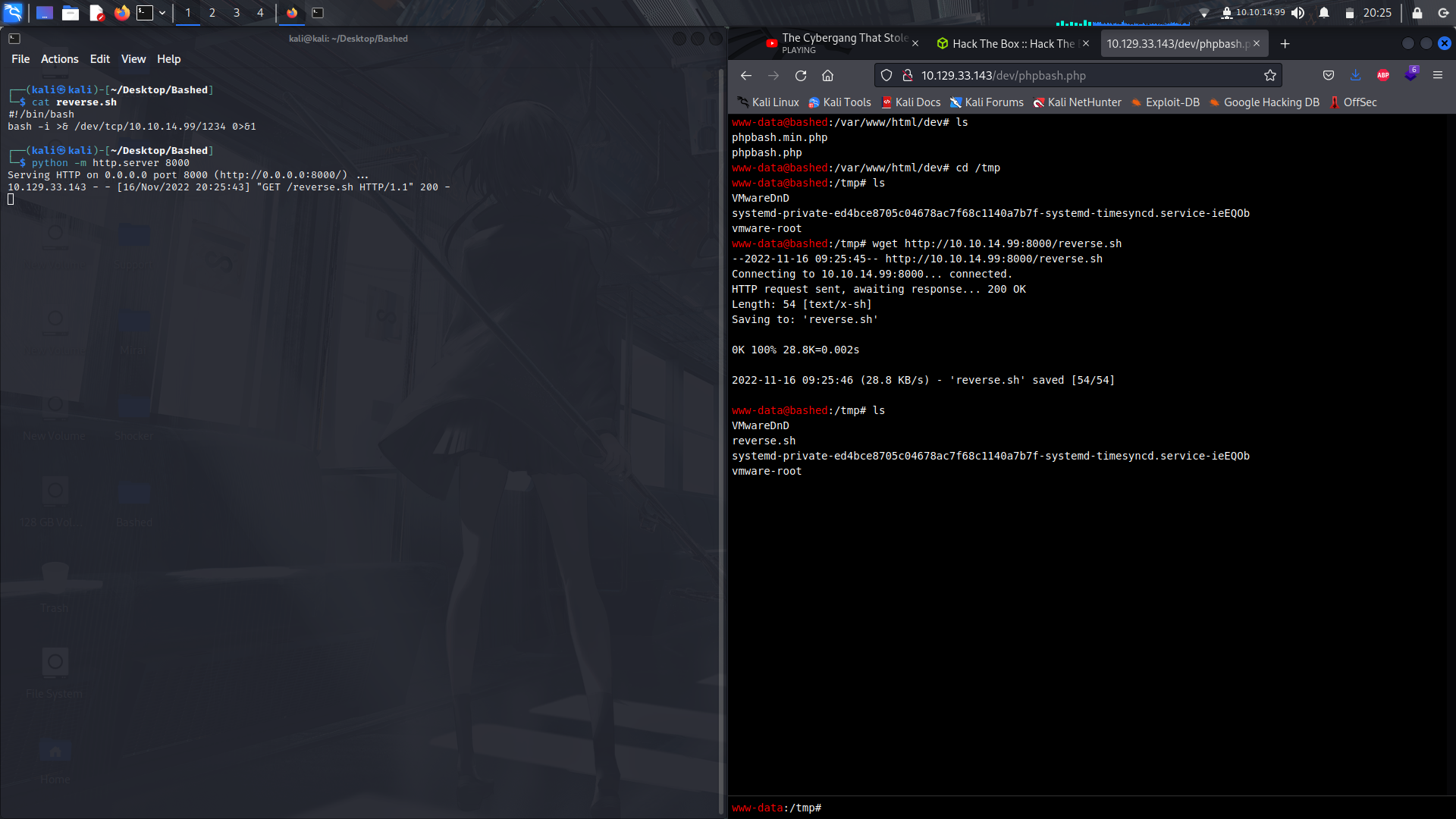Image resolution: width=1456 pixels, height=819 pixels.
Task: Click the network icon showing 10.10.14.99
Action: pyautogui.click(x=1250, y=13)
